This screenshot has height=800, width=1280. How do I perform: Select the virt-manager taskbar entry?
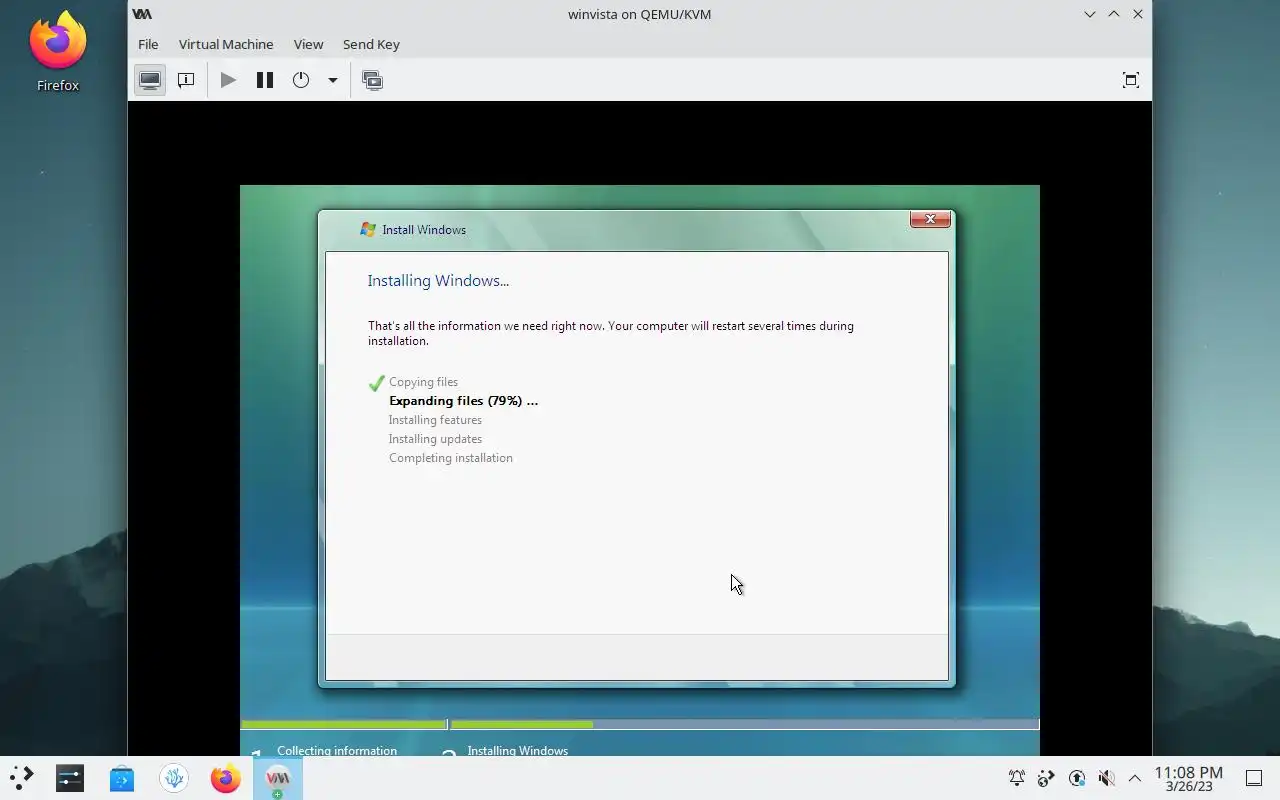pos(278,777)
